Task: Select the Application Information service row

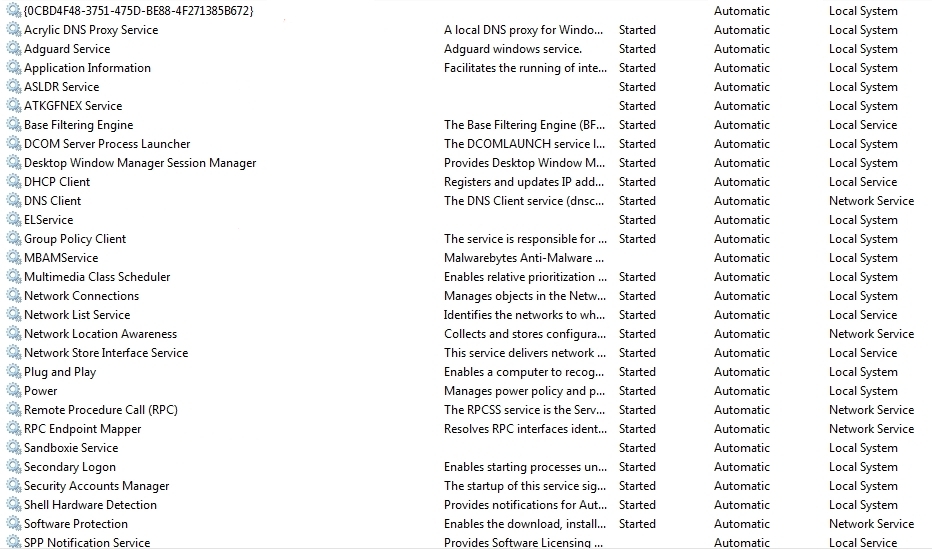Action: click(87, 68)
